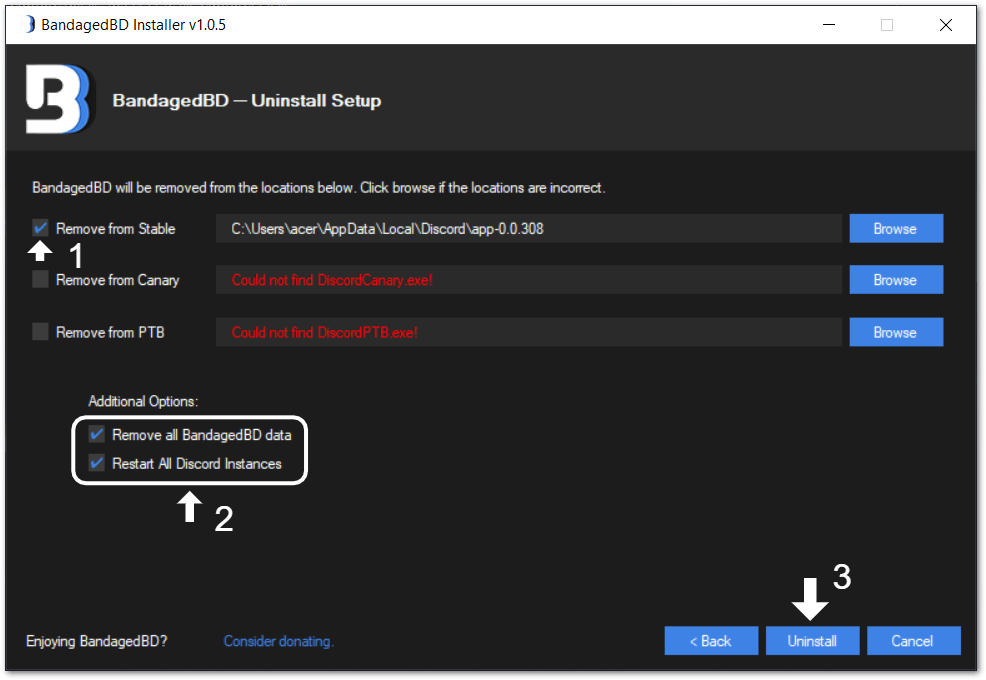Cancel the uninstall setup
The height and width of the screenshot is (680, 986).
pyautogui.click(x=914, y=641)
